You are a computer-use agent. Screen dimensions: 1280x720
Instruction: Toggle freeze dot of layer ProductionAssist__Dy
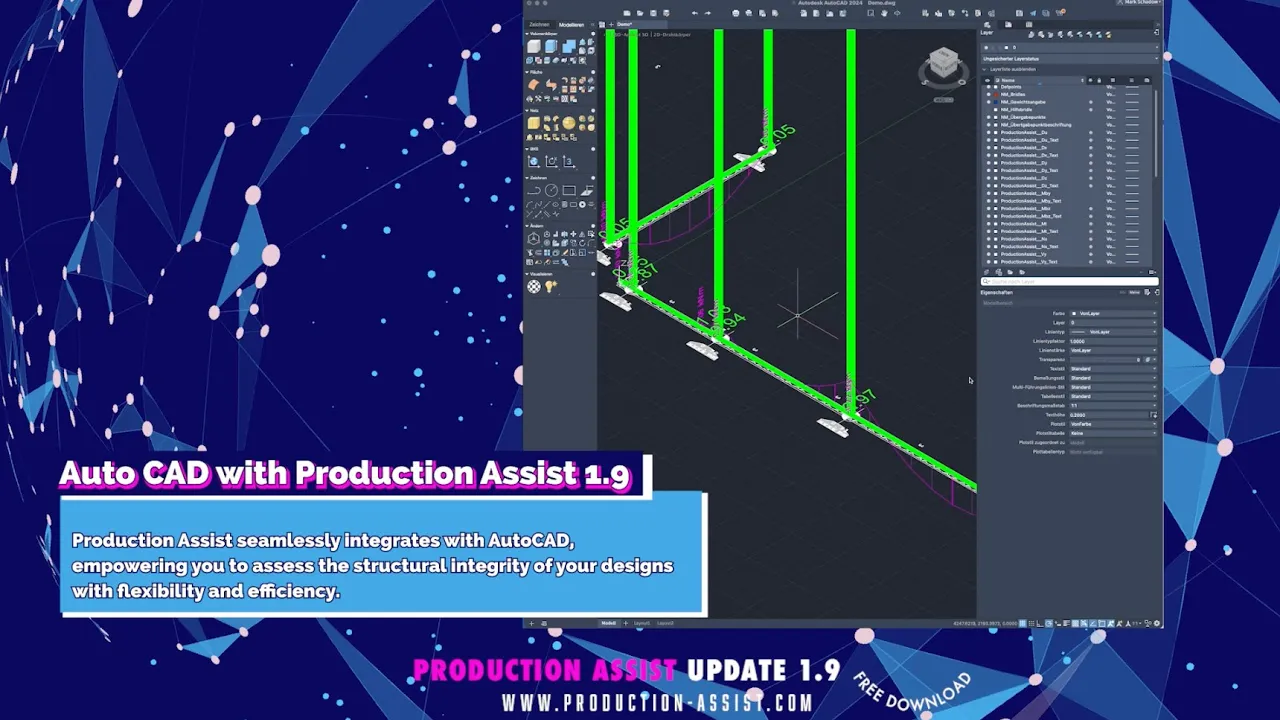(1091, 163)
